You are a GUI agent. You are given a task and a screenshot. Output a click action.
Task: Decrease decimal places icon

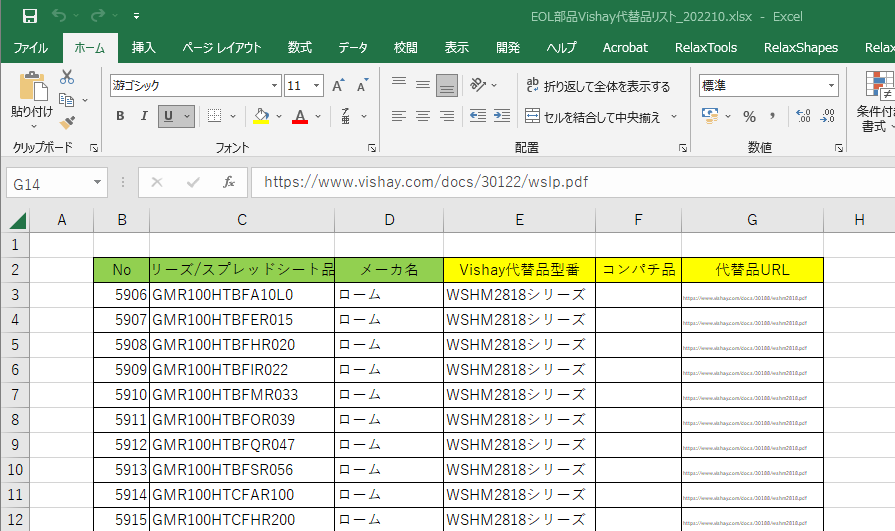[x=828, y=116]
